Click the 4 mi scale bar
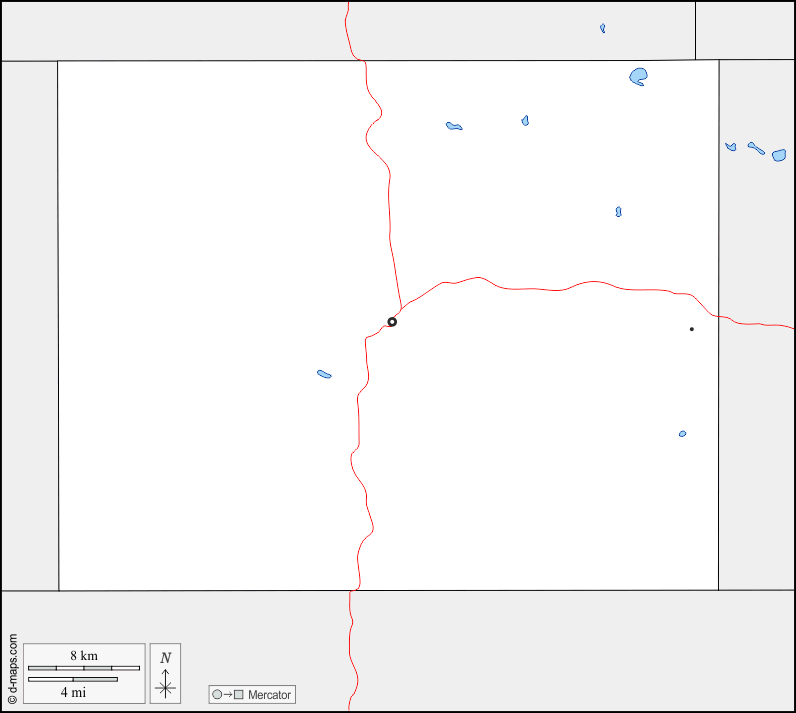The image size is (796, 713). 72,679
